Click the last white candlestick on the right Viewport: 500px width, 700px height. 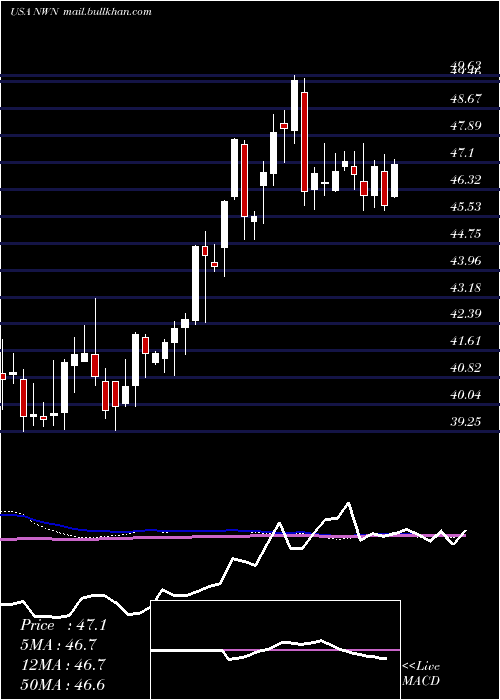(x=395, y=180)
